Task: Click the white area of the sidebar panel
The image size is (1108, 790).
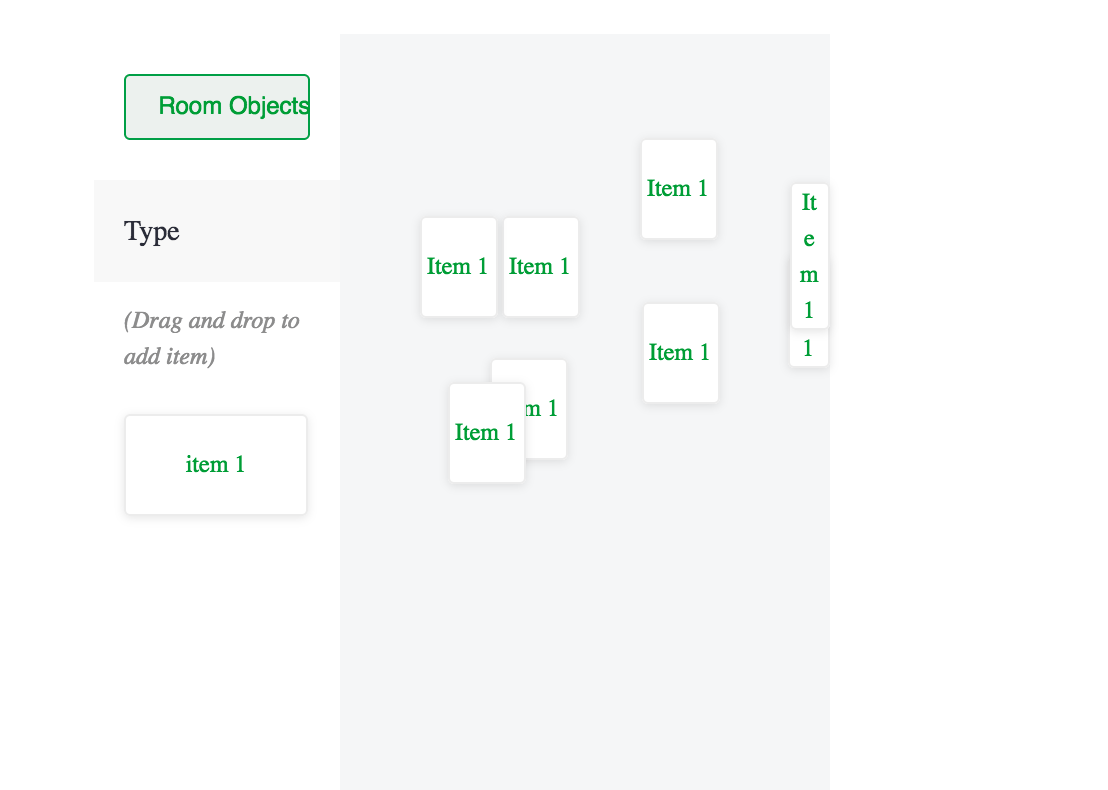Action: [x=215, y=600]
